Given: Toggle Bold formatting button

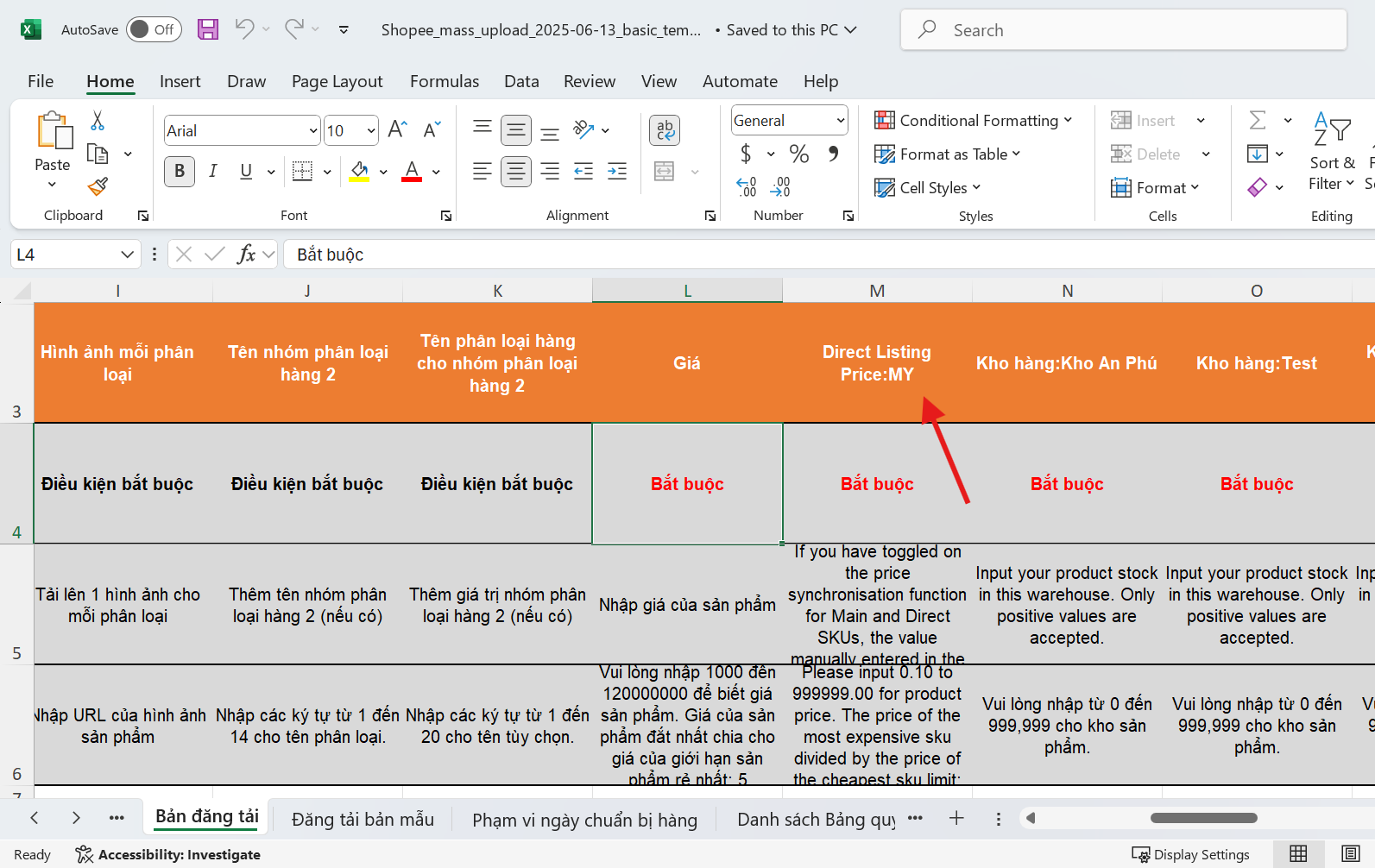Looking at the screenshot, I should pos(180,172).
